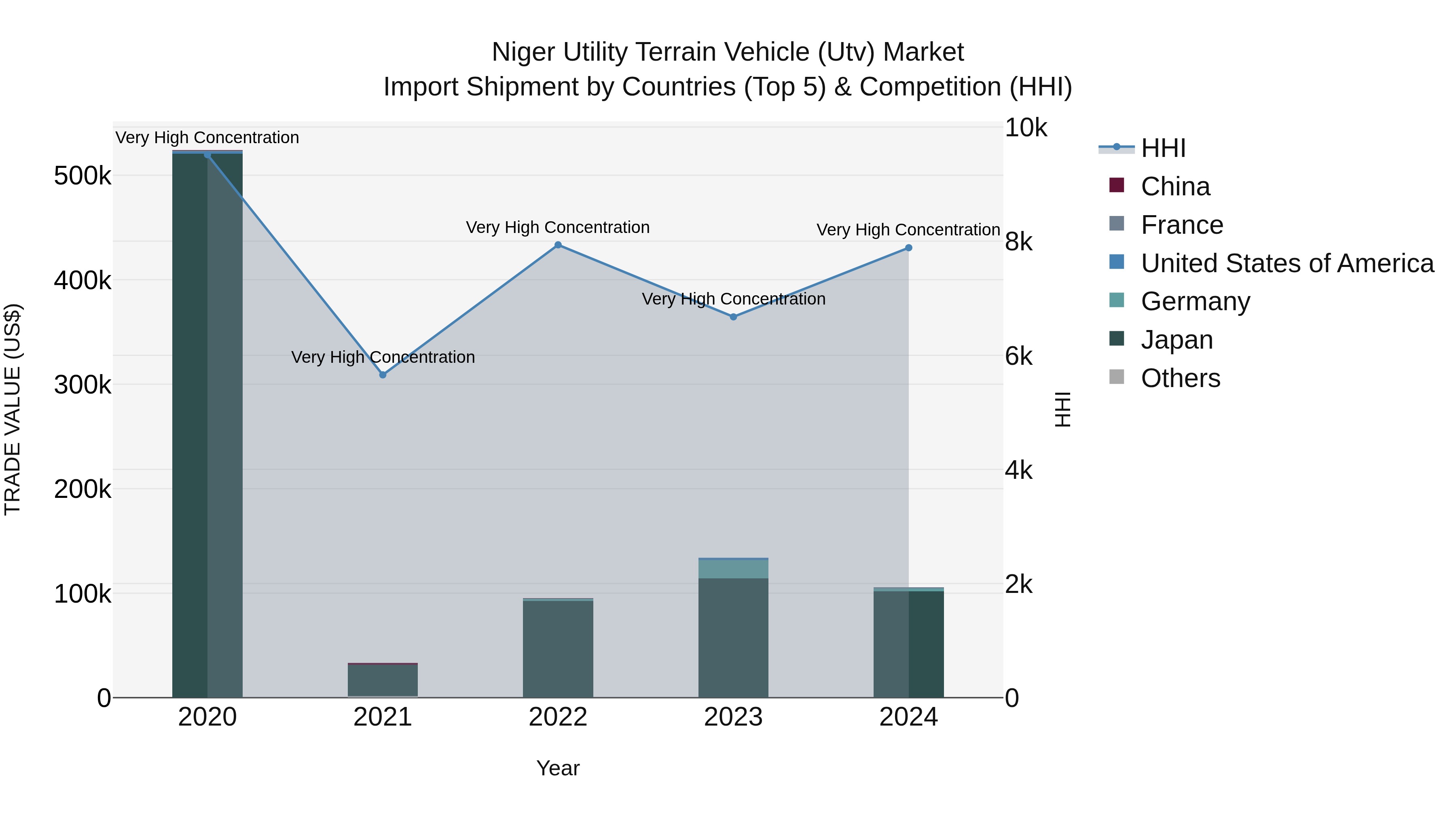
Task: Click the 'TRADE VALUE (US$)' axis title
Action: coord(13,409)
